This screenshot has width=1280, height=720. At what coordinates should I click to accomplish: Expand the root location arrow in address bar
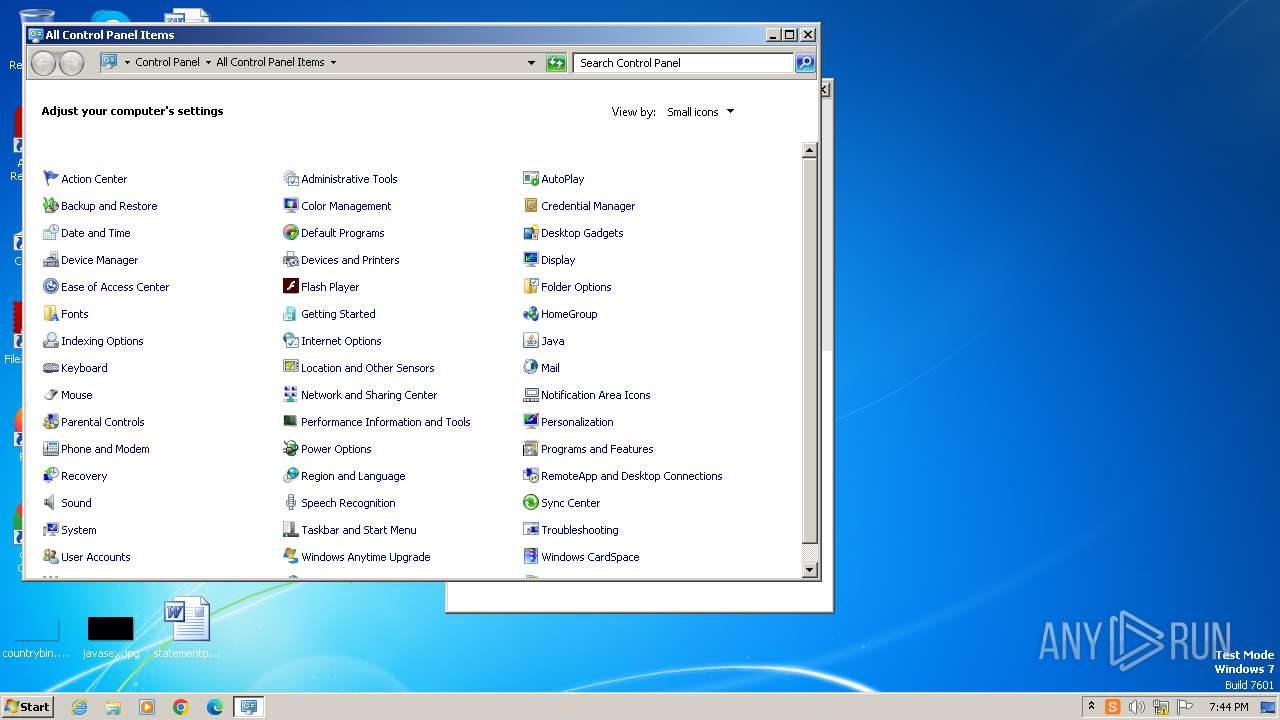[127, 62]
